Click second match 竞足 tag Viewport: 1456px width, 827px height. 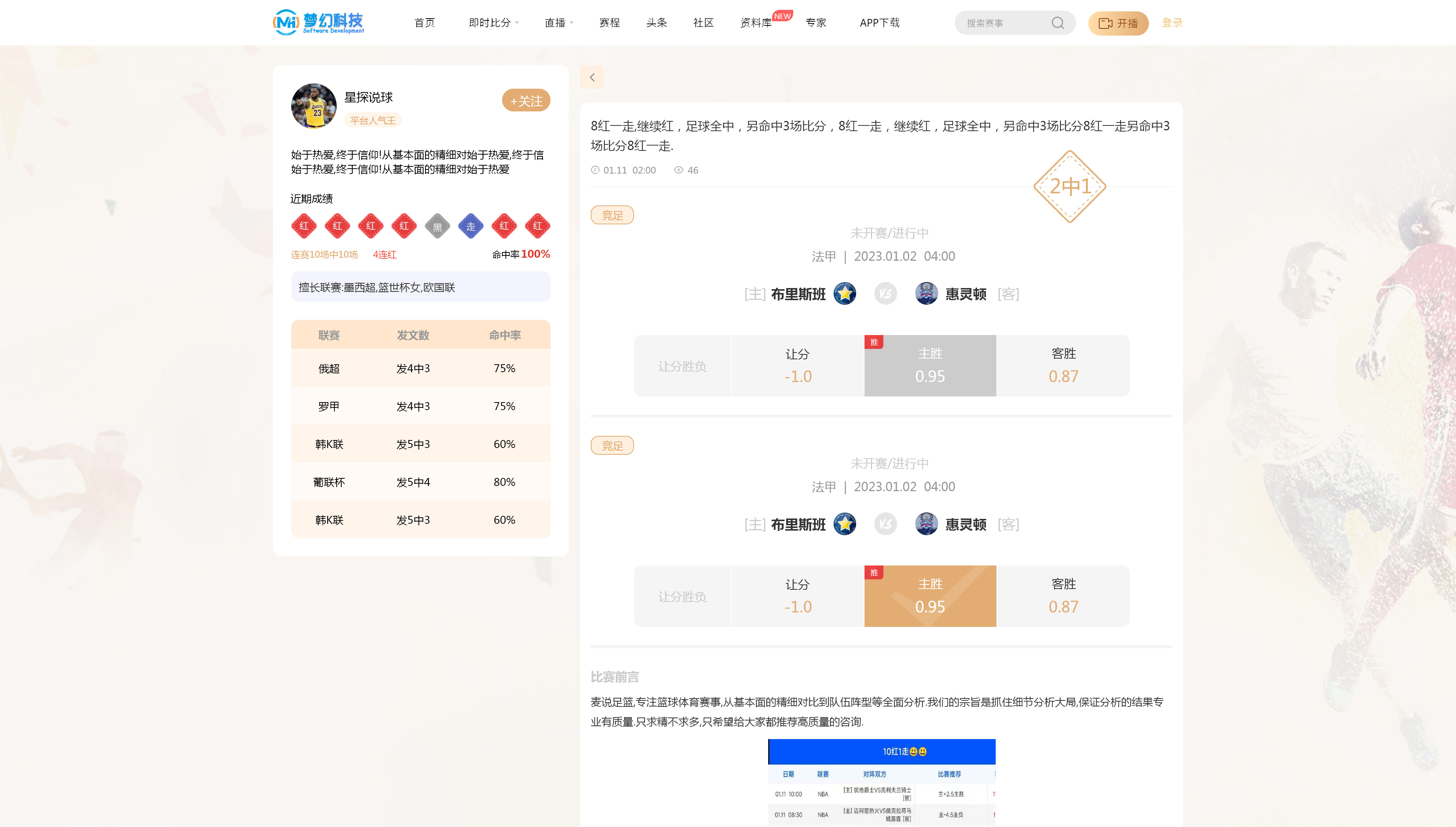coord(612,446)
